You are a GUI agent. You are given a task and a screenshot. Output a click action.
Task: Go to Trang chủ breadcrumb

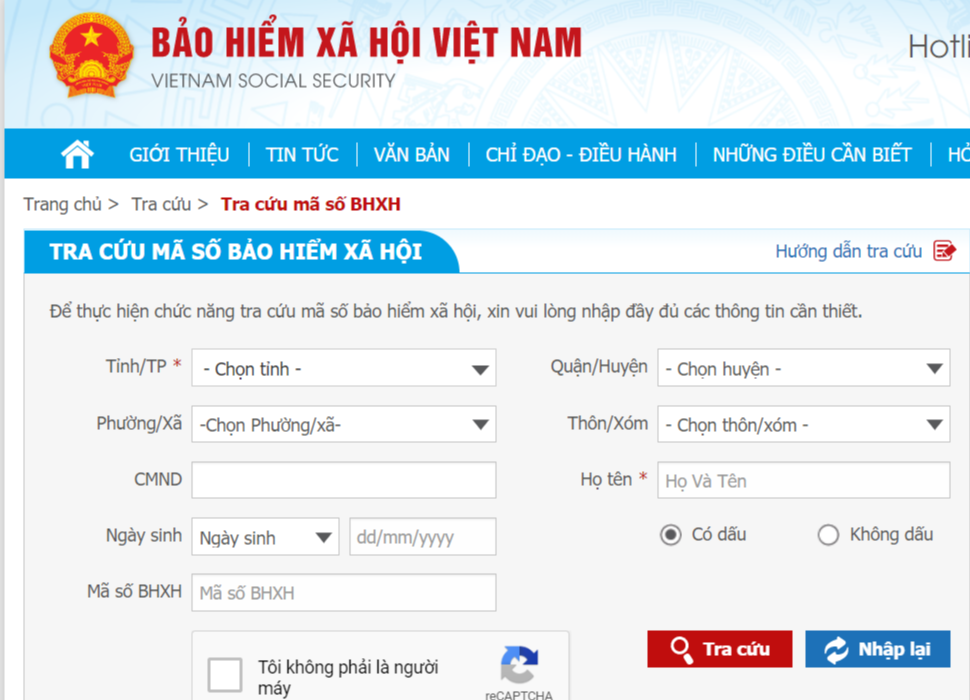click(x=62, y=204)
